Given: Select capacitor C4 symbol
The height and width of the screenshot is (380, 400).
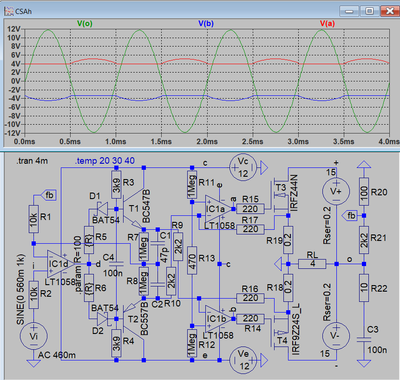Looking at the screenshot, I should tap(116, 264).
